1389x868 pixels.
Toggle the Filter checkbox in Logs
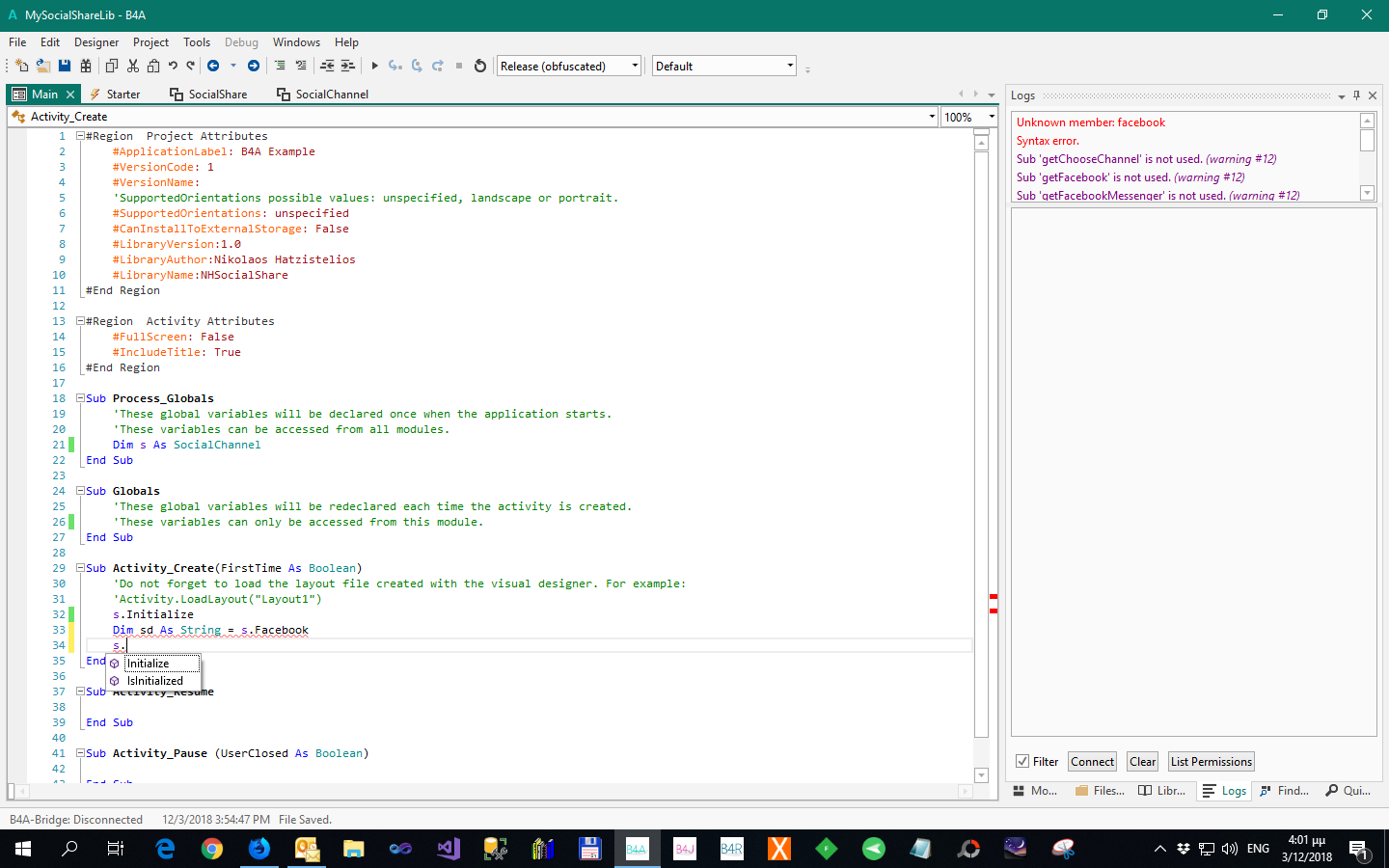tap(1022, 761)
